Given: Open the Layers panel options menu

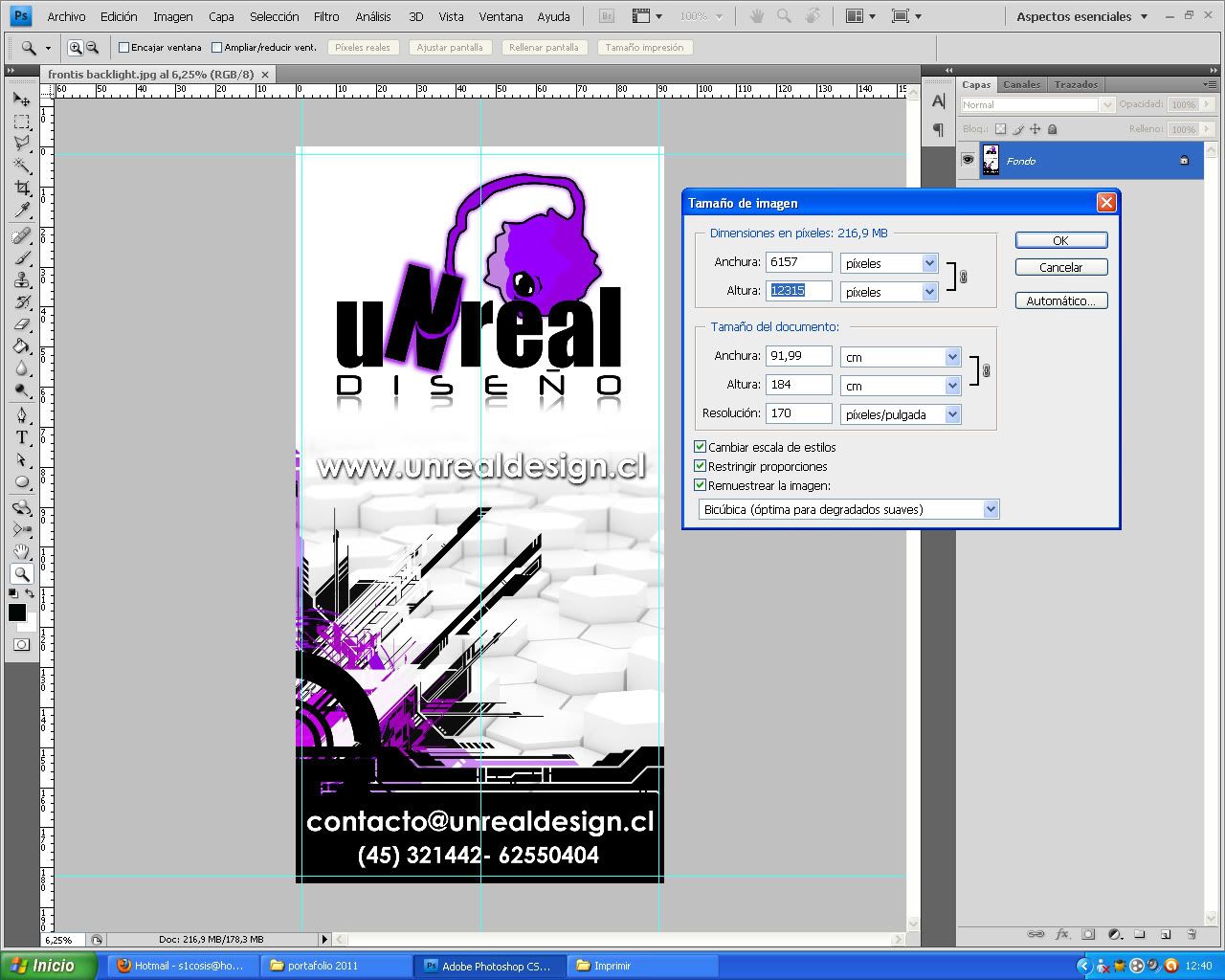Looking at the screenshot, I should [1210, 84].
